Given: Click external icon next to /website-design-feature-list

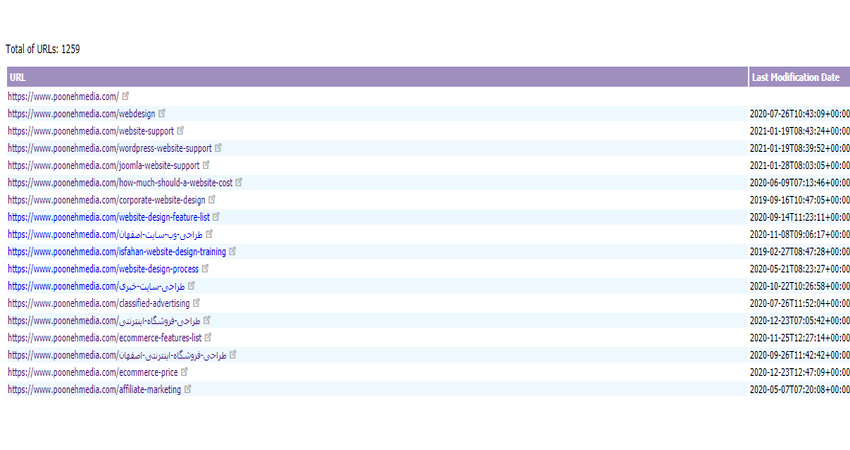Looking at the screenshot, I should (x=216, y=217).
